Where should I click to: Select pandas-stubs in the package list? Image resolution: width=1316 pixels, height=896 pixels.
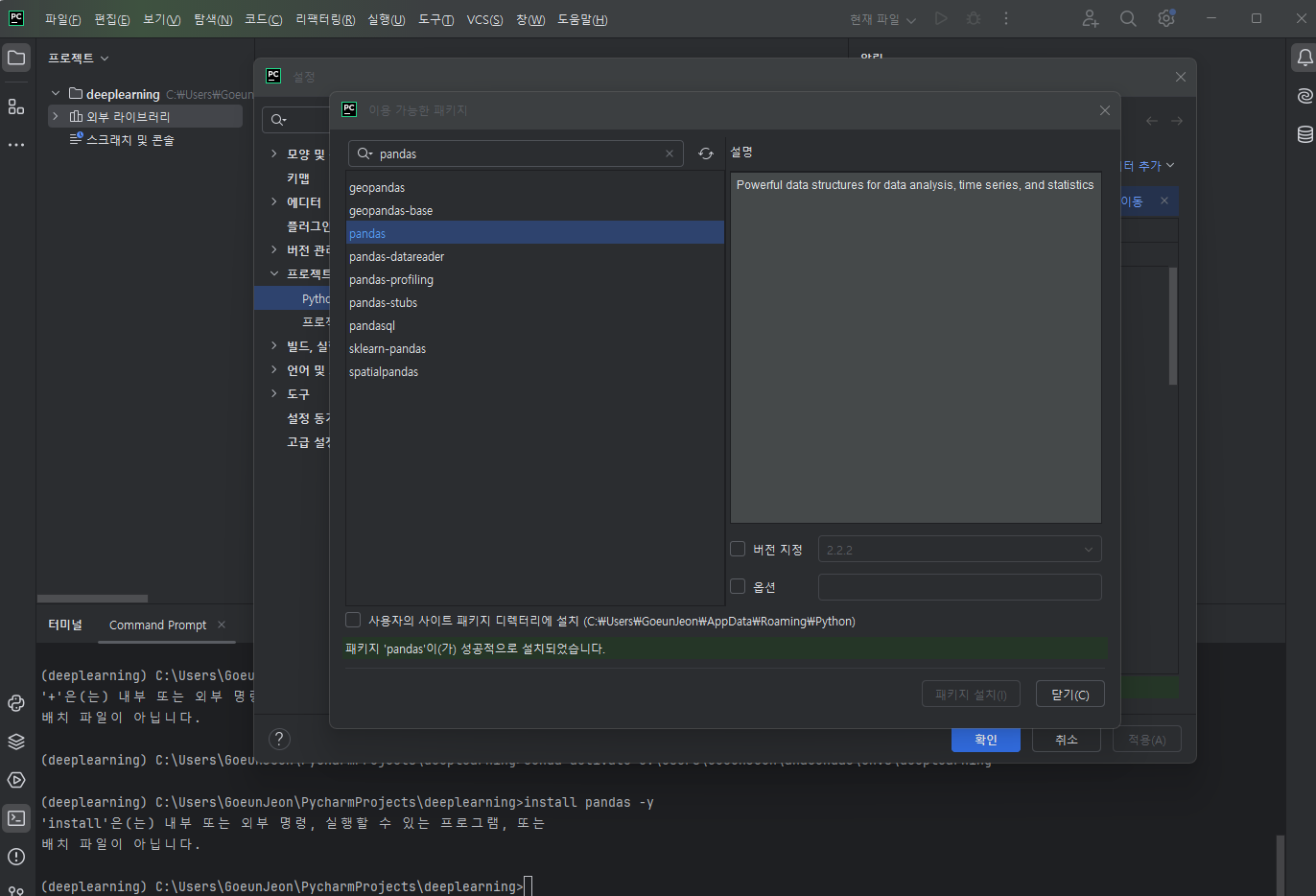(x=535, y=302)
